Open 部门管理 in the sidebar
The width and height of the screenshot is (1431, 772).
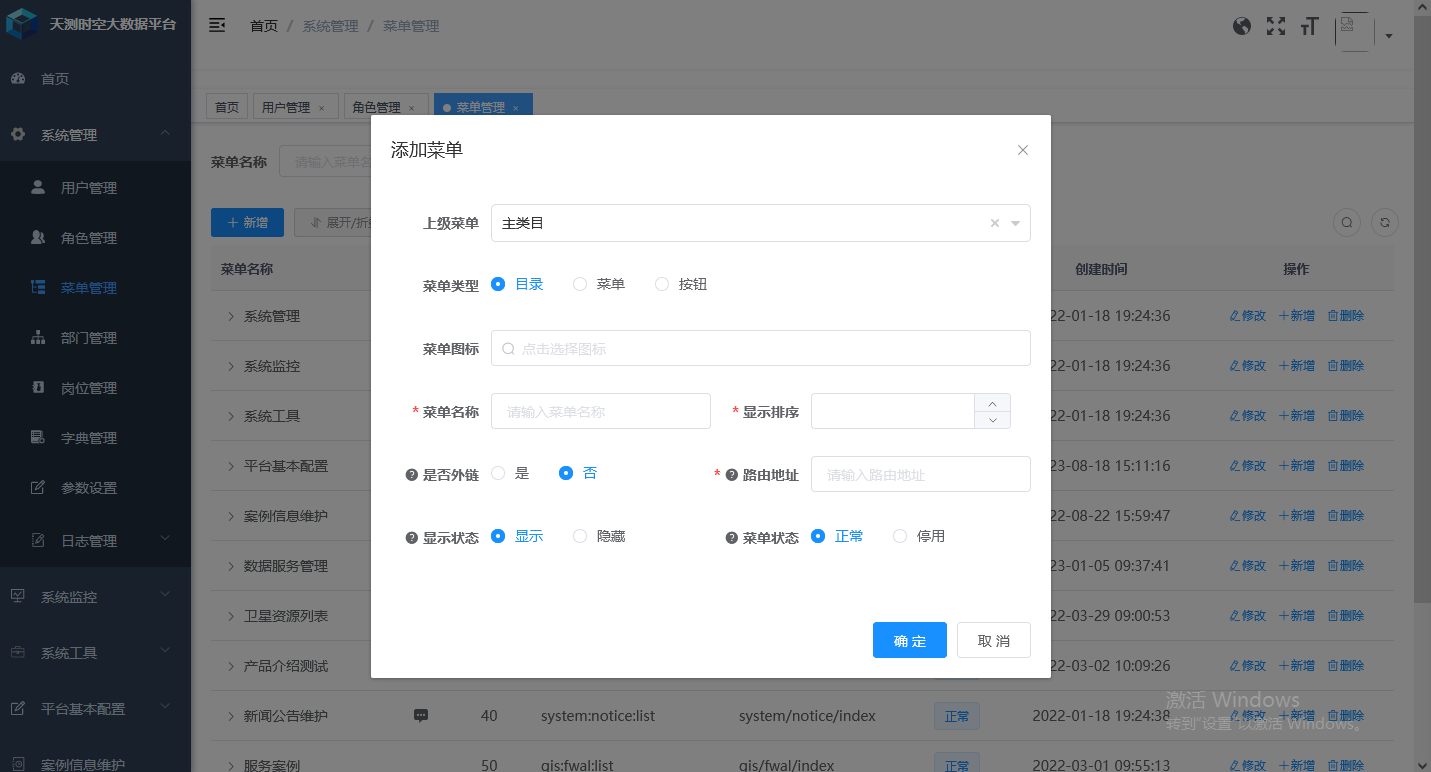click(89, 338)
